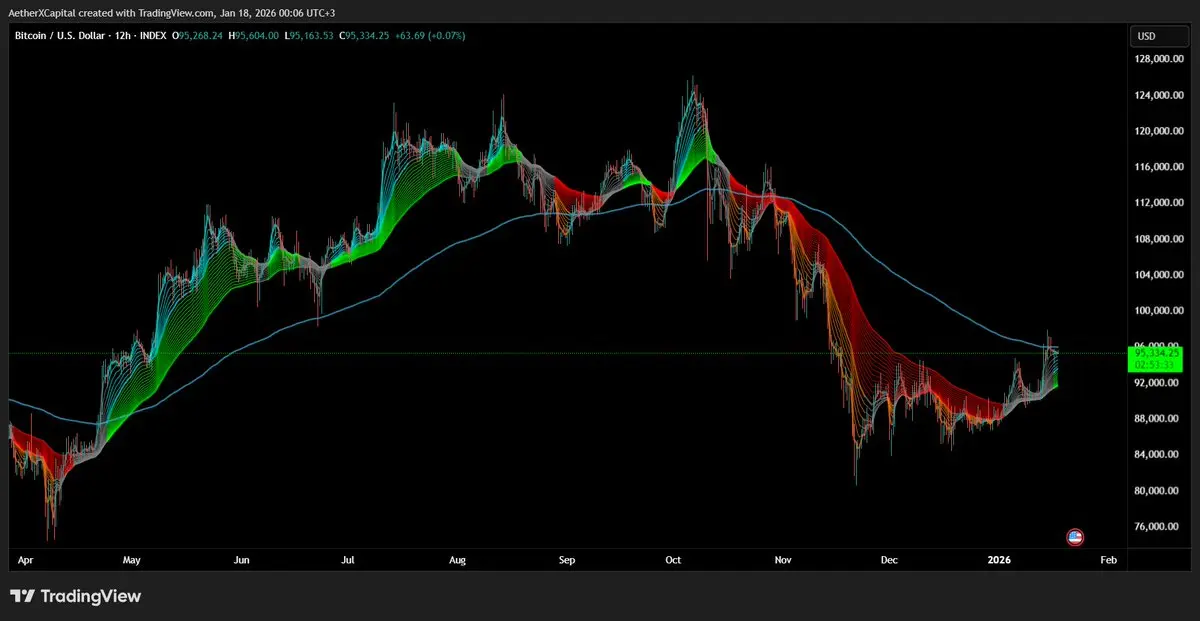Click the Dec label on time axis

[888, 561]
